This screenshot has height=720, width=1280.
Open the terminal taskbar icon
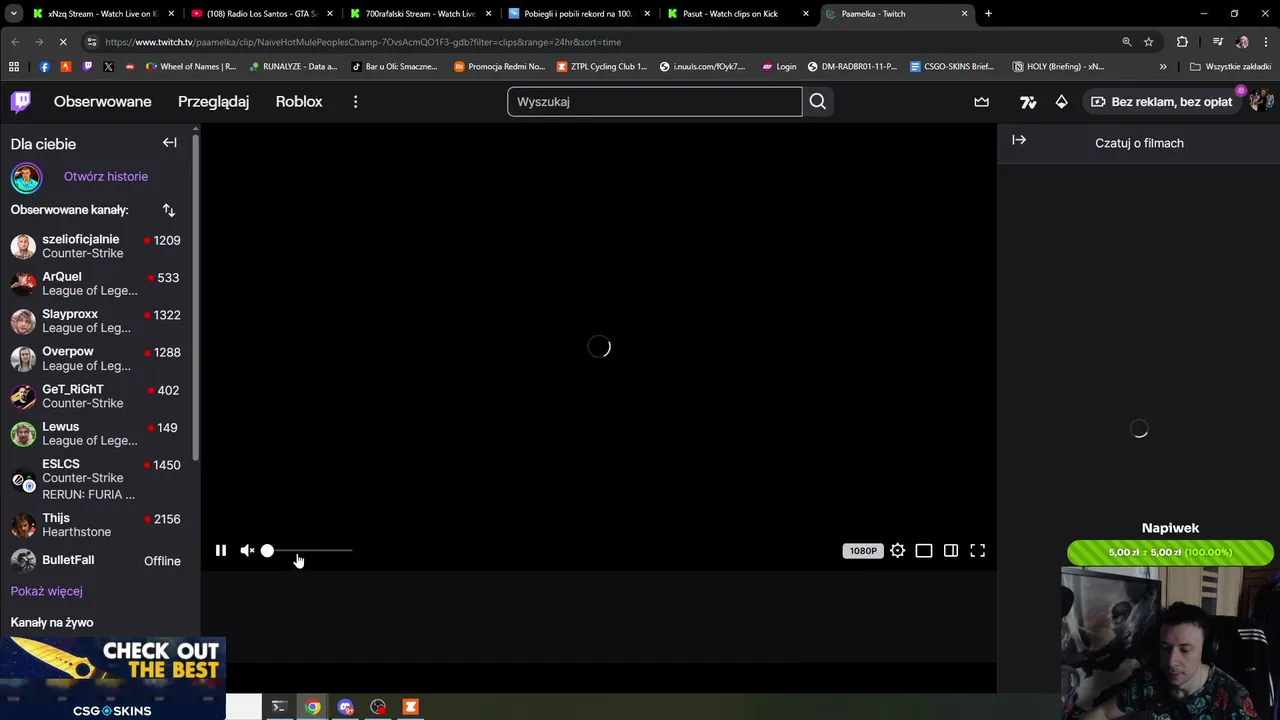(x=279, y=707)
